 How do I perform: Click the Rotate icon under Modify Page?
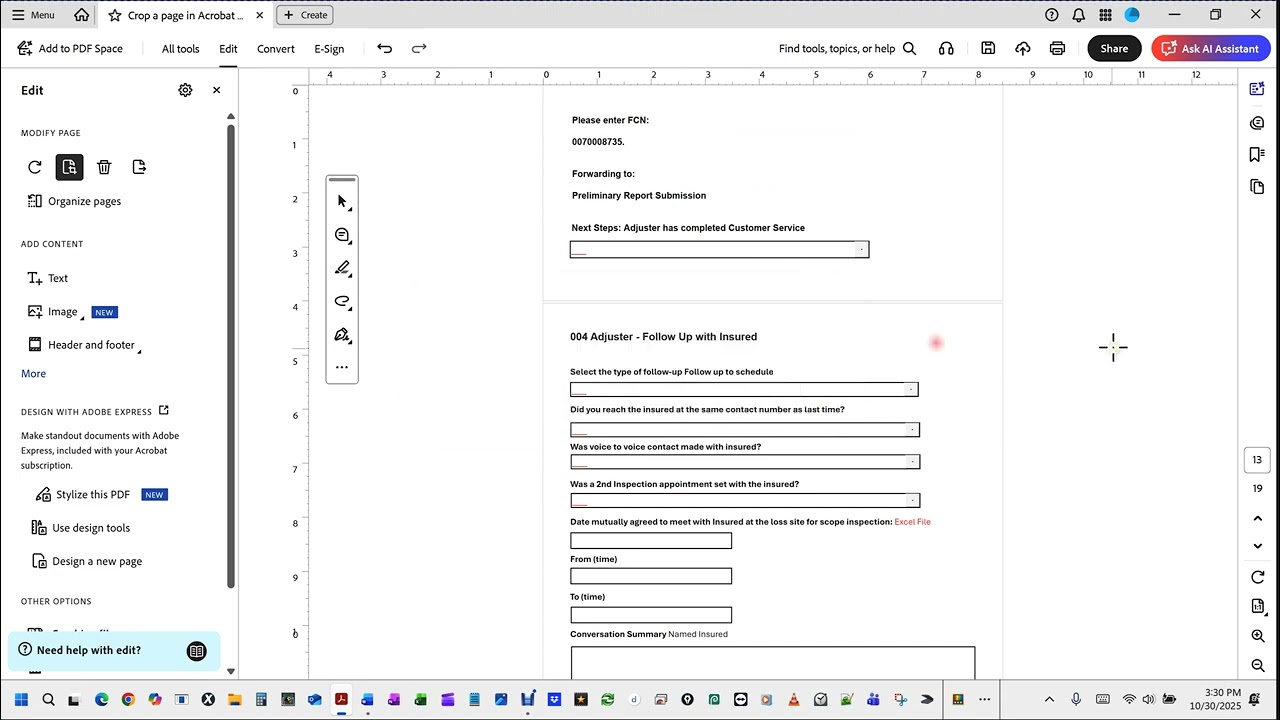click(35, 167)
